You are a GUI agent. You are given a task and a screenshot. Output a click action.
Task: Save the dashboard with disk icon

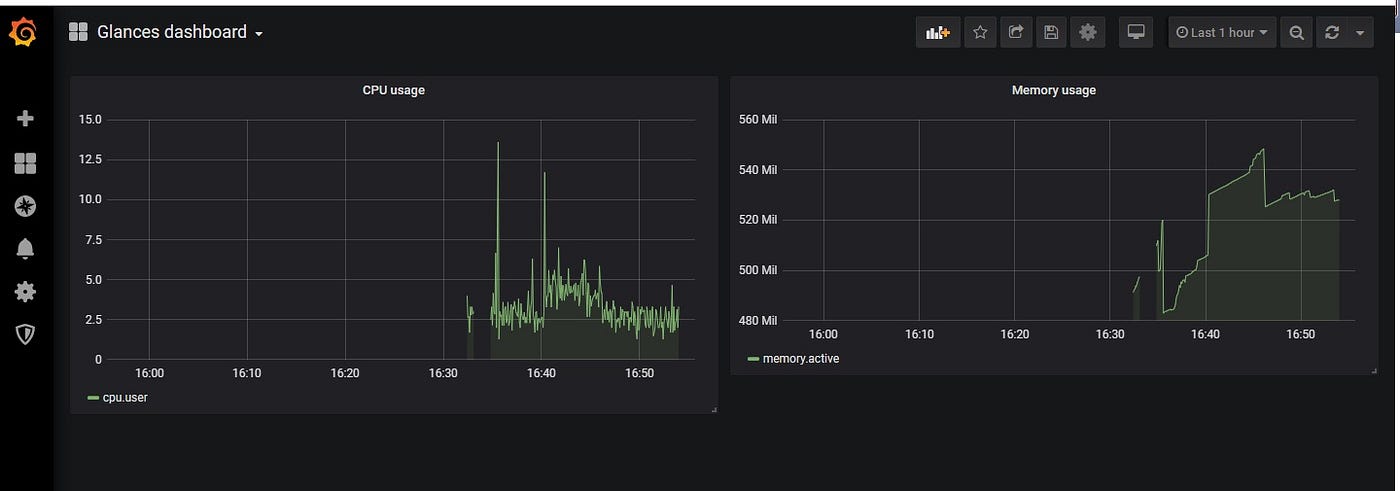tap(1051, 32)
